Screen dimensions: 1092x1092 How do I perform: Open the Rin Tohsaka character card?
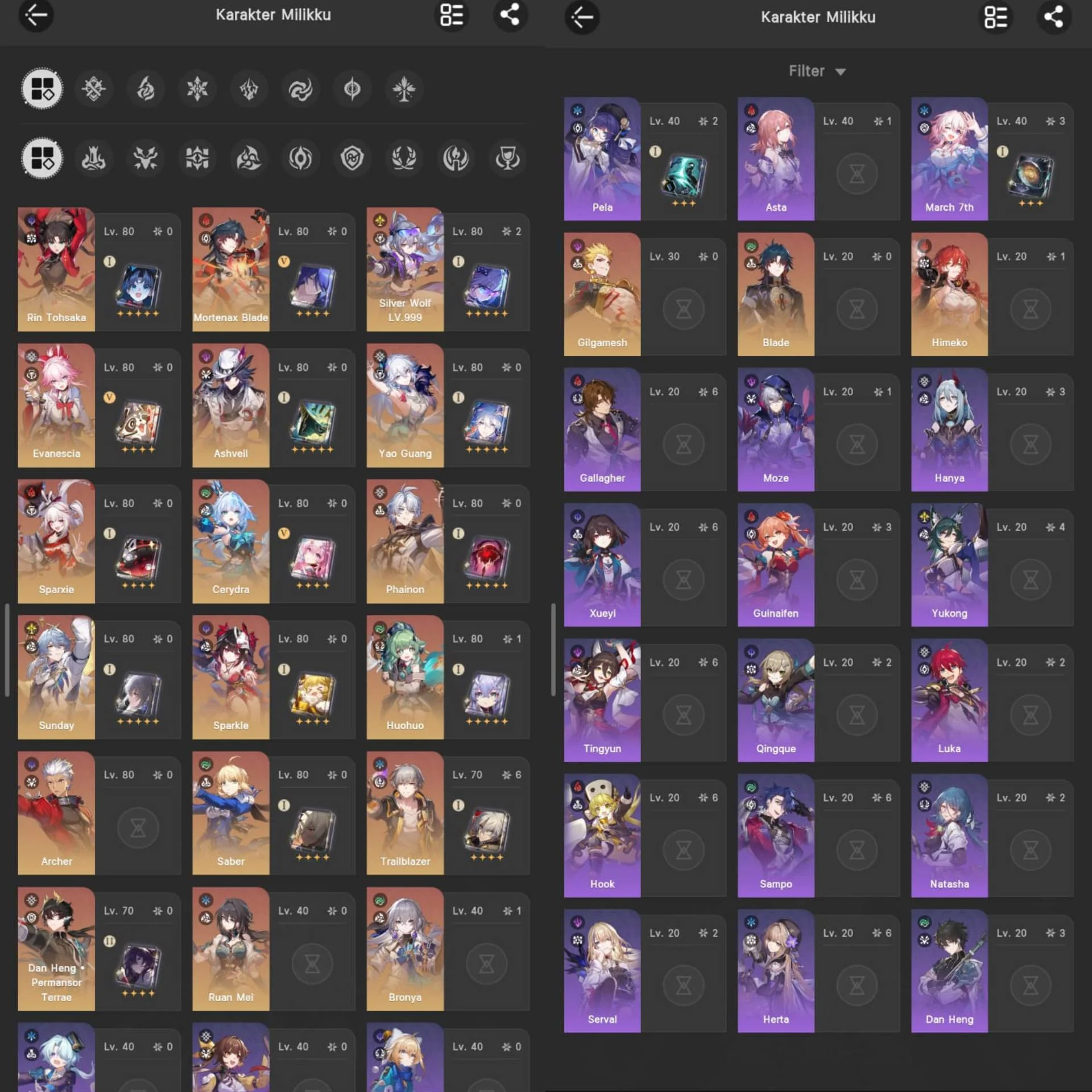100,270
